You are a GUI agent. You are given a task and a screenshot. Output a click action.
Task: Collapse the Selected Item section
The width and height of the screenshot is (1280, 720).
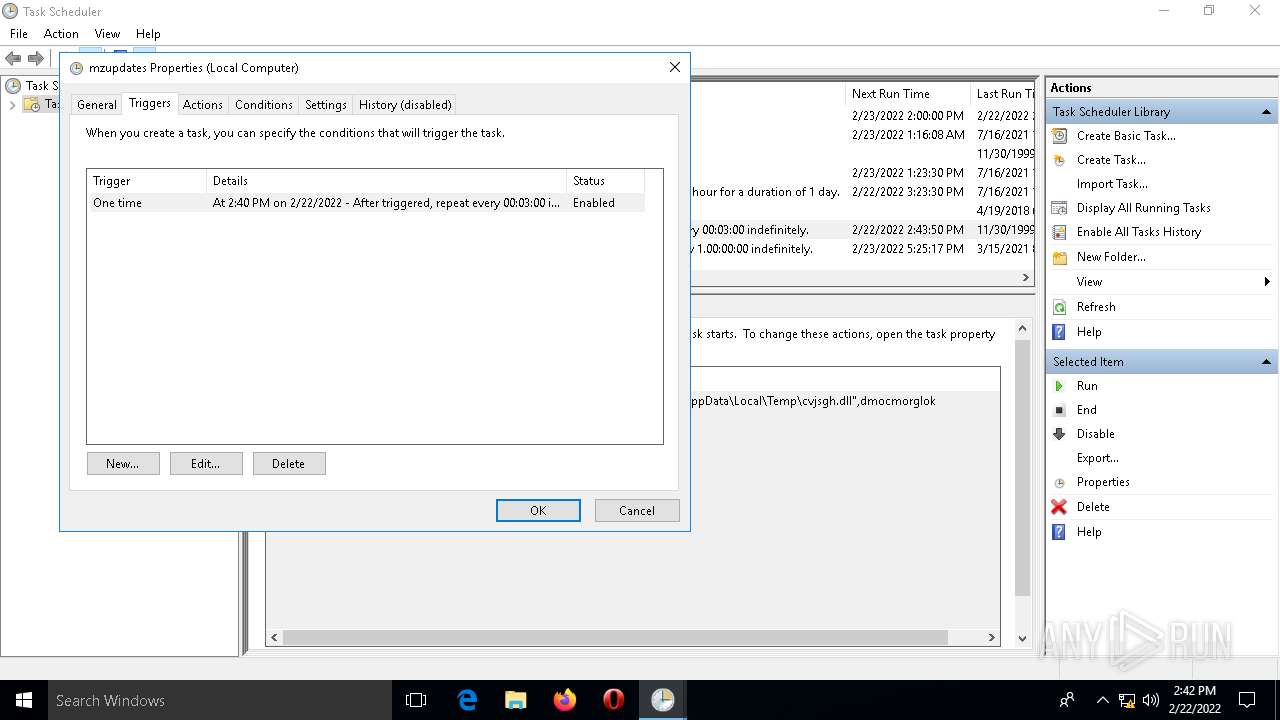tap(1266, 362)
